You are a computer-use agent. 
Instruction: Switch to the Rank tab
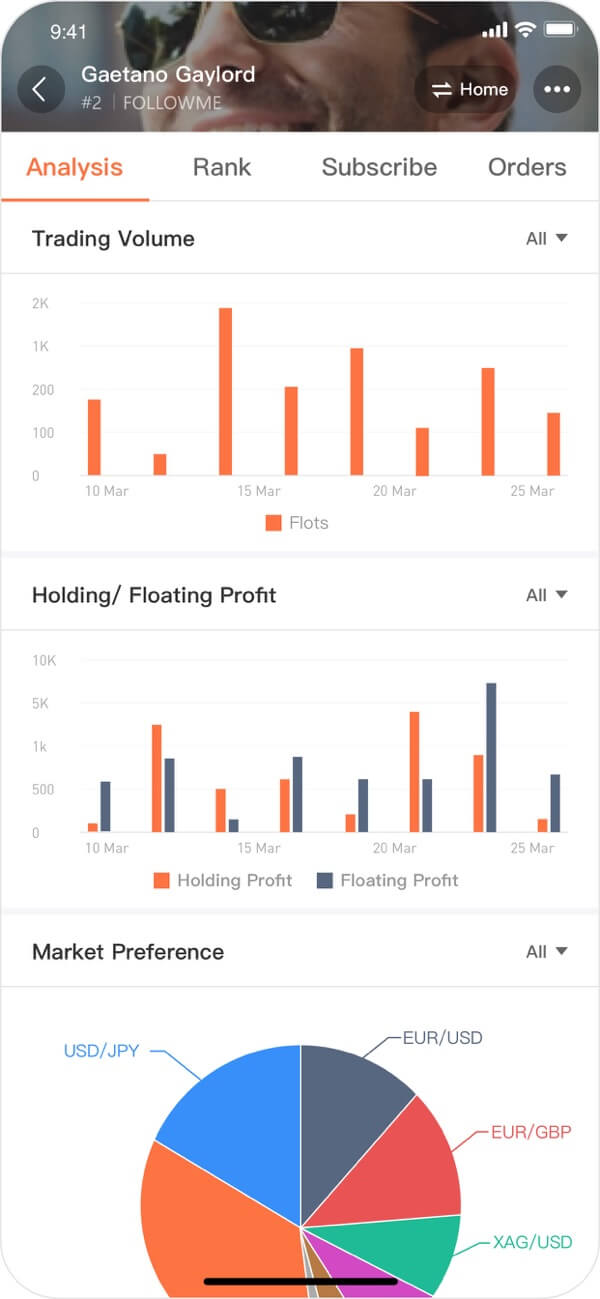point(222,167)
